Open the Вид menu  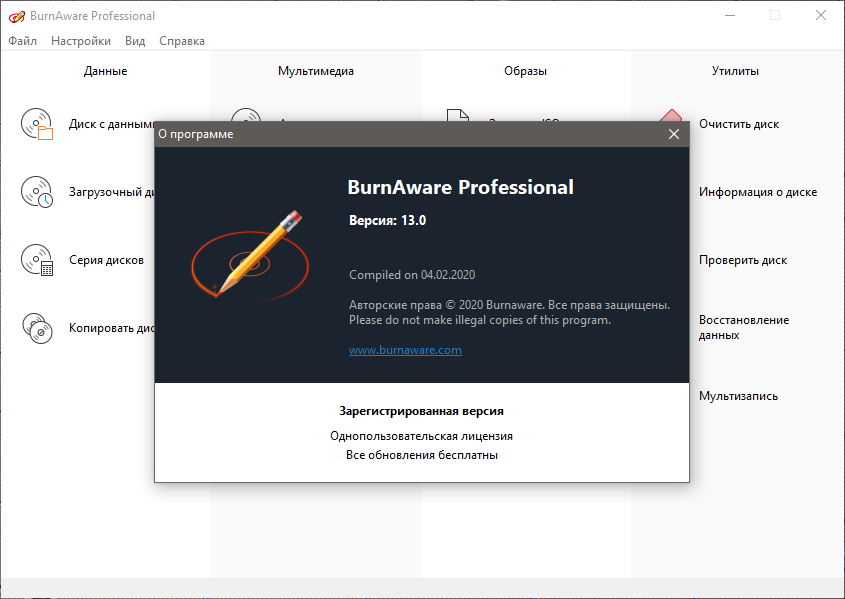[135, 41]
